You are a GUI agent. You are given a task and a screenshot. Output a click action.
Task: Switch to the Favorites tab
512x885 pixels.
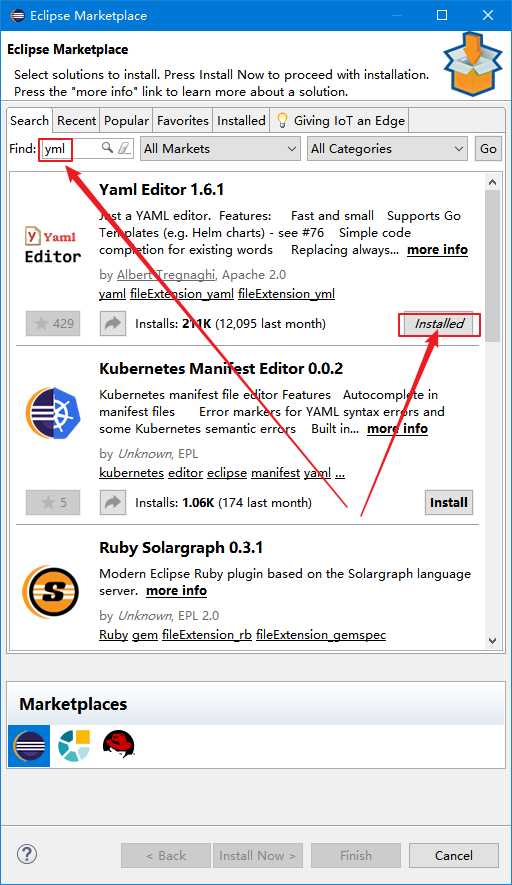[182, 121]
